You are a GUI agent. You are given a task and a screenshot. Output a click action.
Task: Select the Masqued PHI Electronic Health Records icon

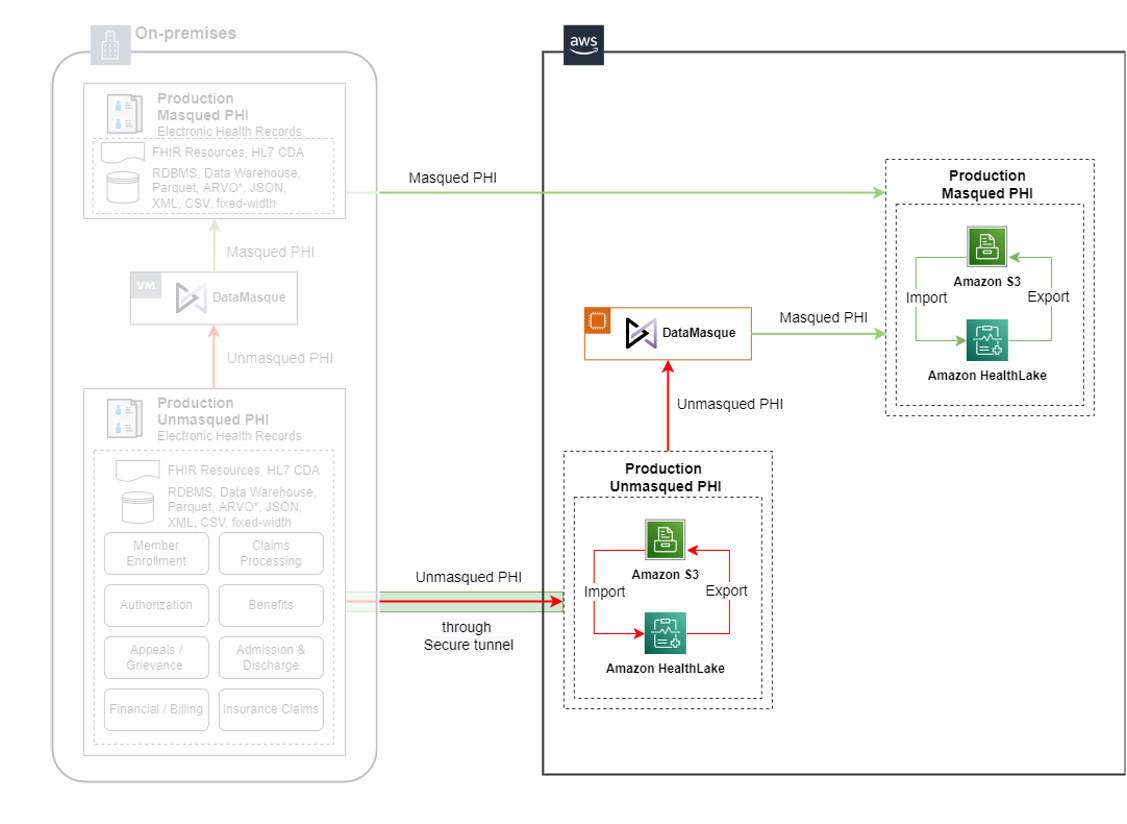[x=125, y=112]
